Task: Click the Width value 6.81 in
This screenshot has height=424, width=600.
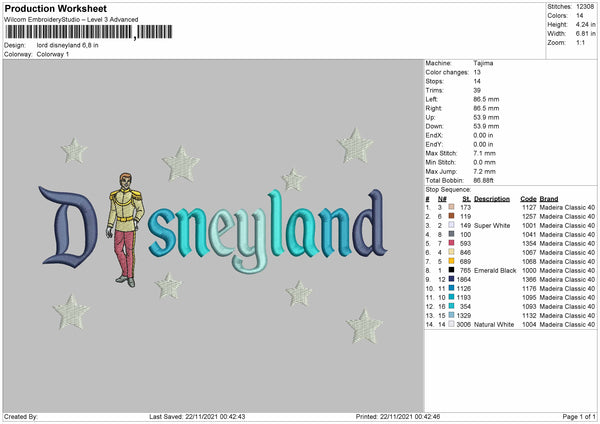Action: click(585, 34)
